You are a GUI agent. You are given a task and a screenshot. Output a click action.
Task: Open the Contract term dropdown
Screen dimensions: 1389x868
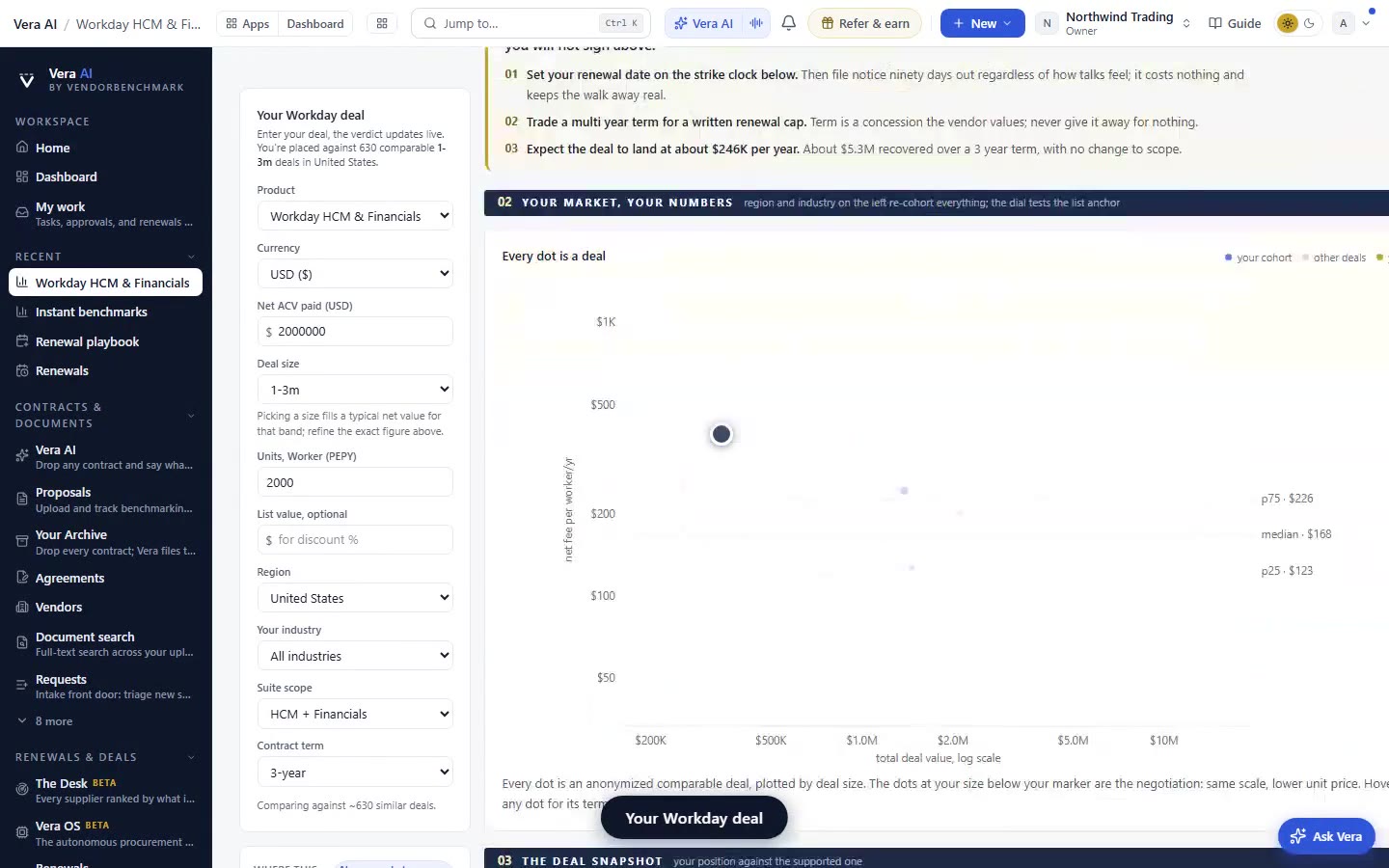pyautogui.click(x=355, y=773)
